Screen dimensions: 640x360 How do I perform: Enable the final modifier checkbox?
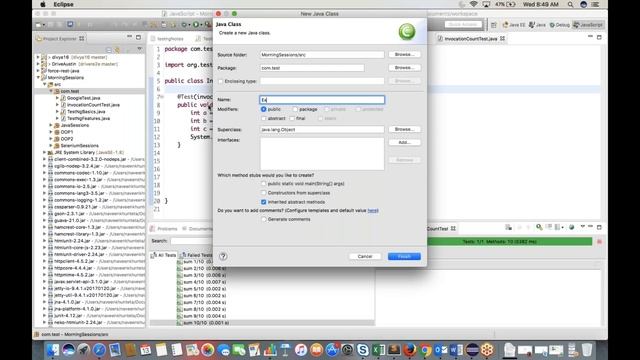[x=292, y=118]
